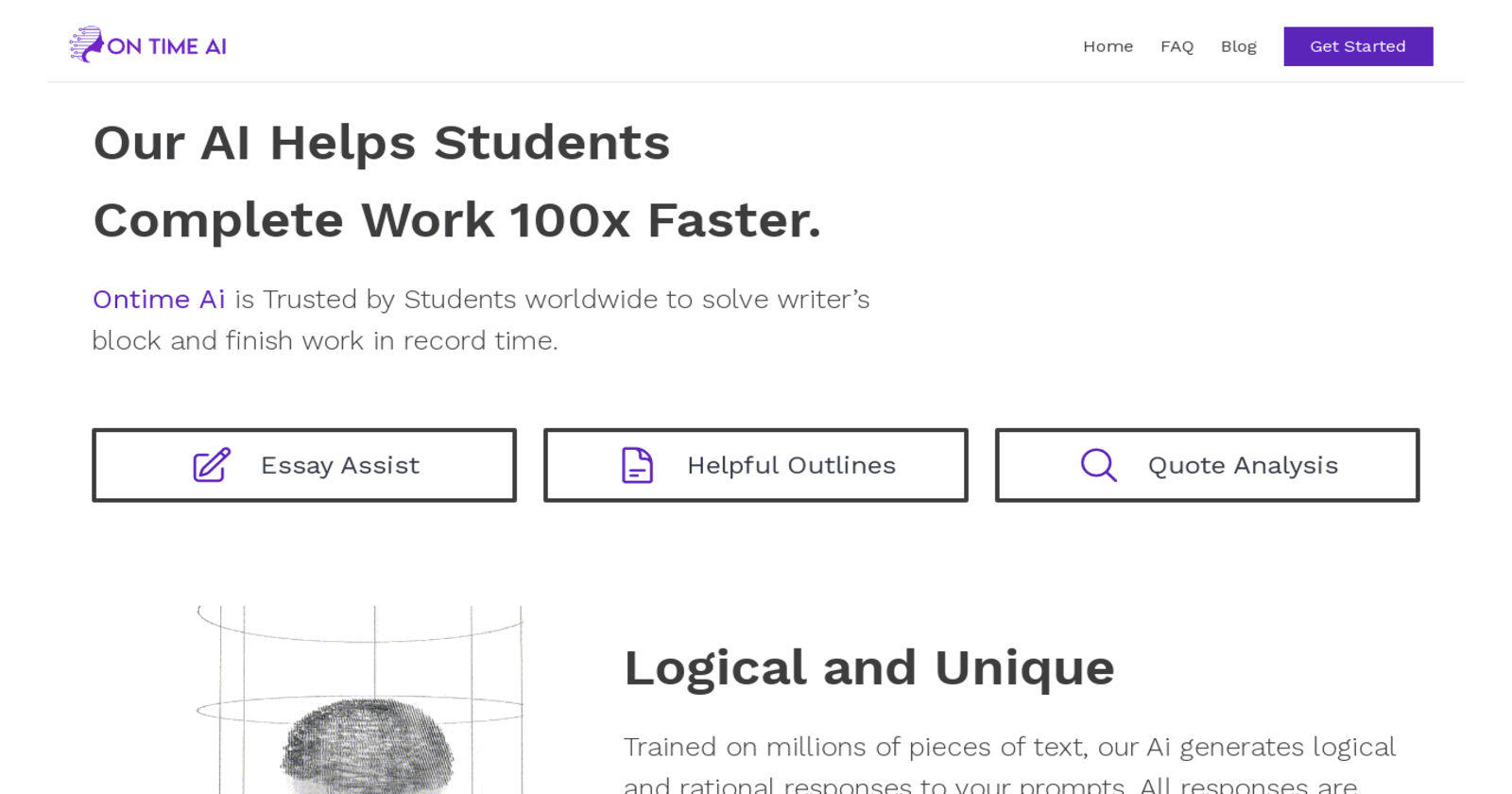1512x794 pixels.
Task: Click the ON TIME AI wordmark text
Action: [167, 44]
